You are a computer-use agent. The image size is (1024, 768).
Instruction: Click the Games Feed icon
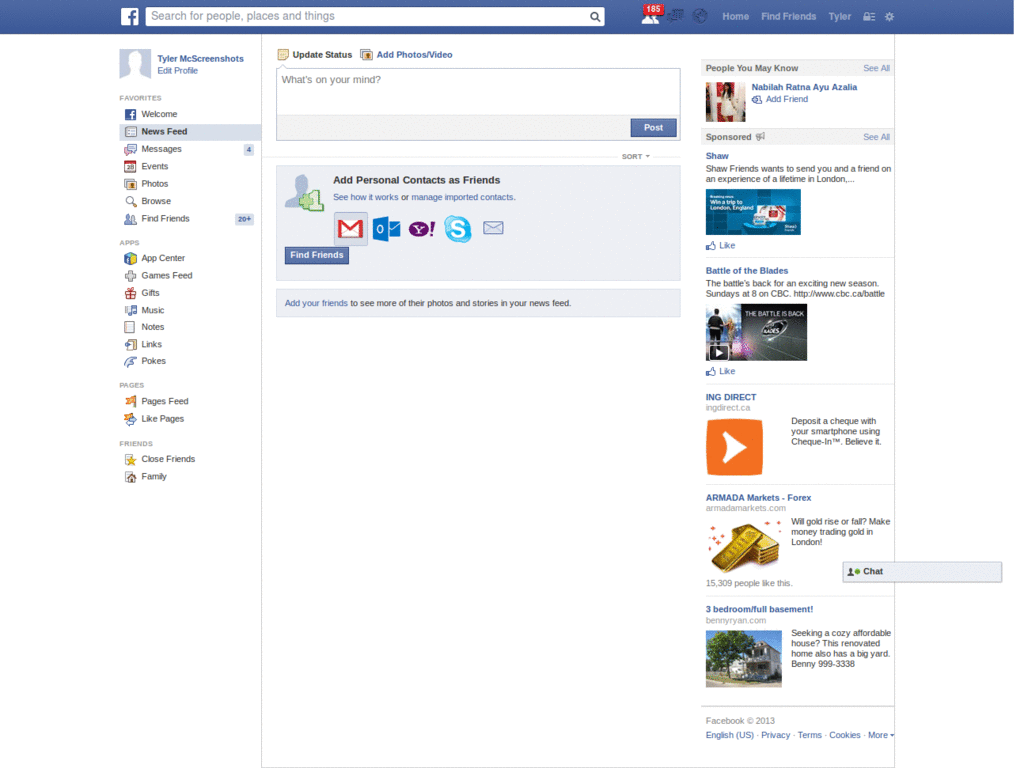click(x=131, y=276)
